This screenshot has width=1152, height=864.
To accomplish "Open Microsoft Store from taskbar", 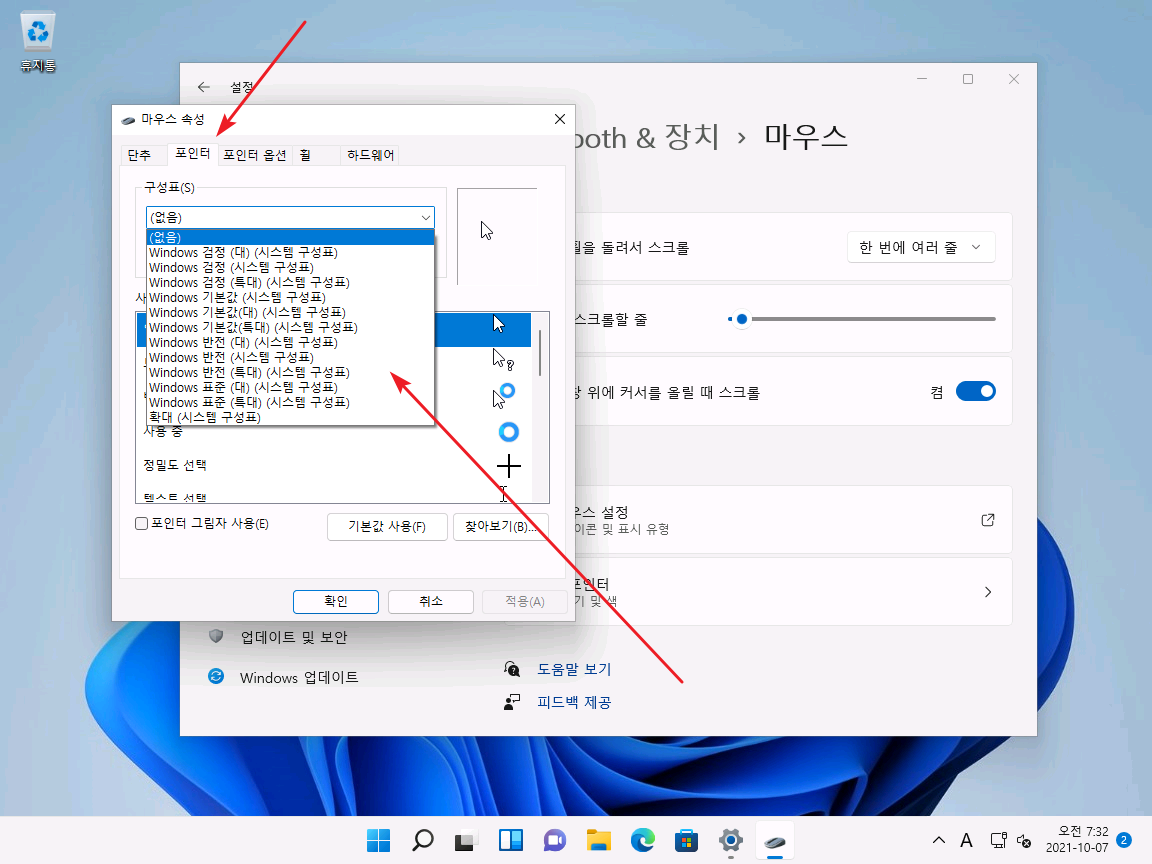I will [x=686, y=840].
